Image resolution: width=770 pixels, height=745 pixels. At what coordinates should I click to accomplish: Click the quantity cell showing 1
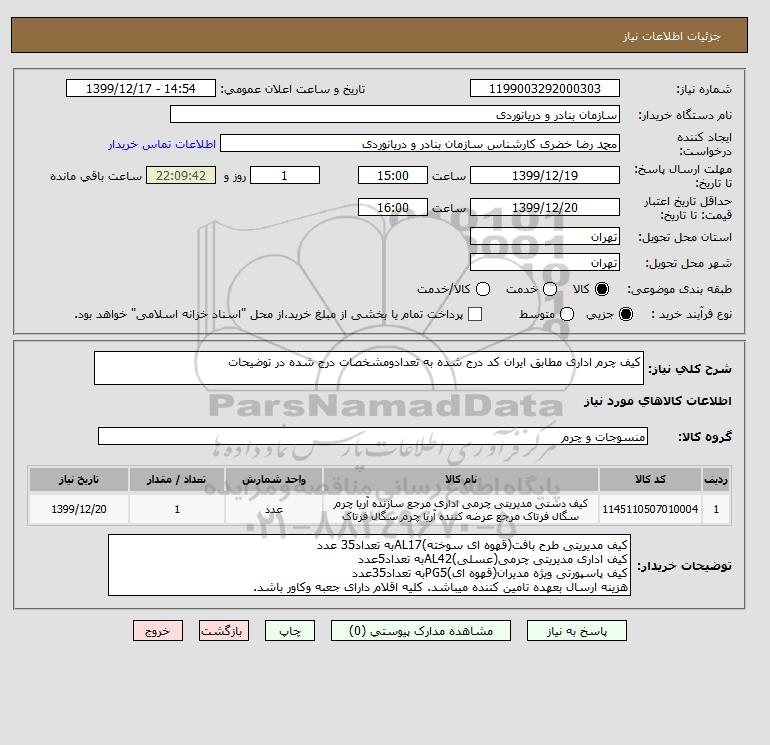[177, 509]
